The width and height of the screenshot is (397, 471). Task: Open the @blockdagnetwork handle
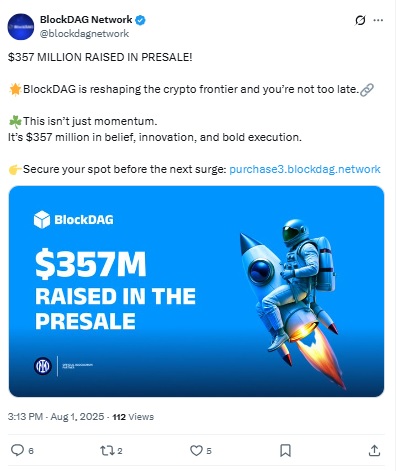(x=84, y=34)
